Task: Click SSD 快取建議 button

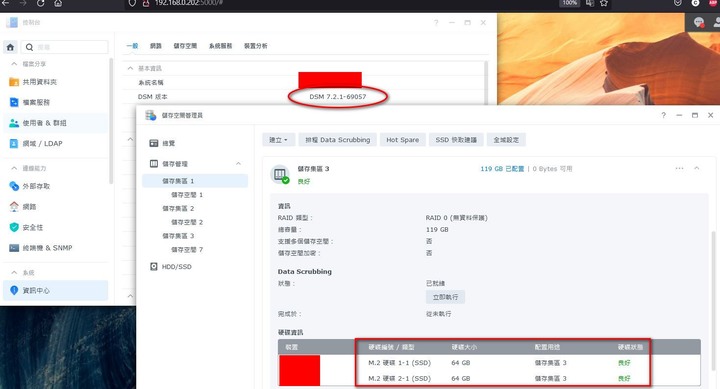Action: 456,140
